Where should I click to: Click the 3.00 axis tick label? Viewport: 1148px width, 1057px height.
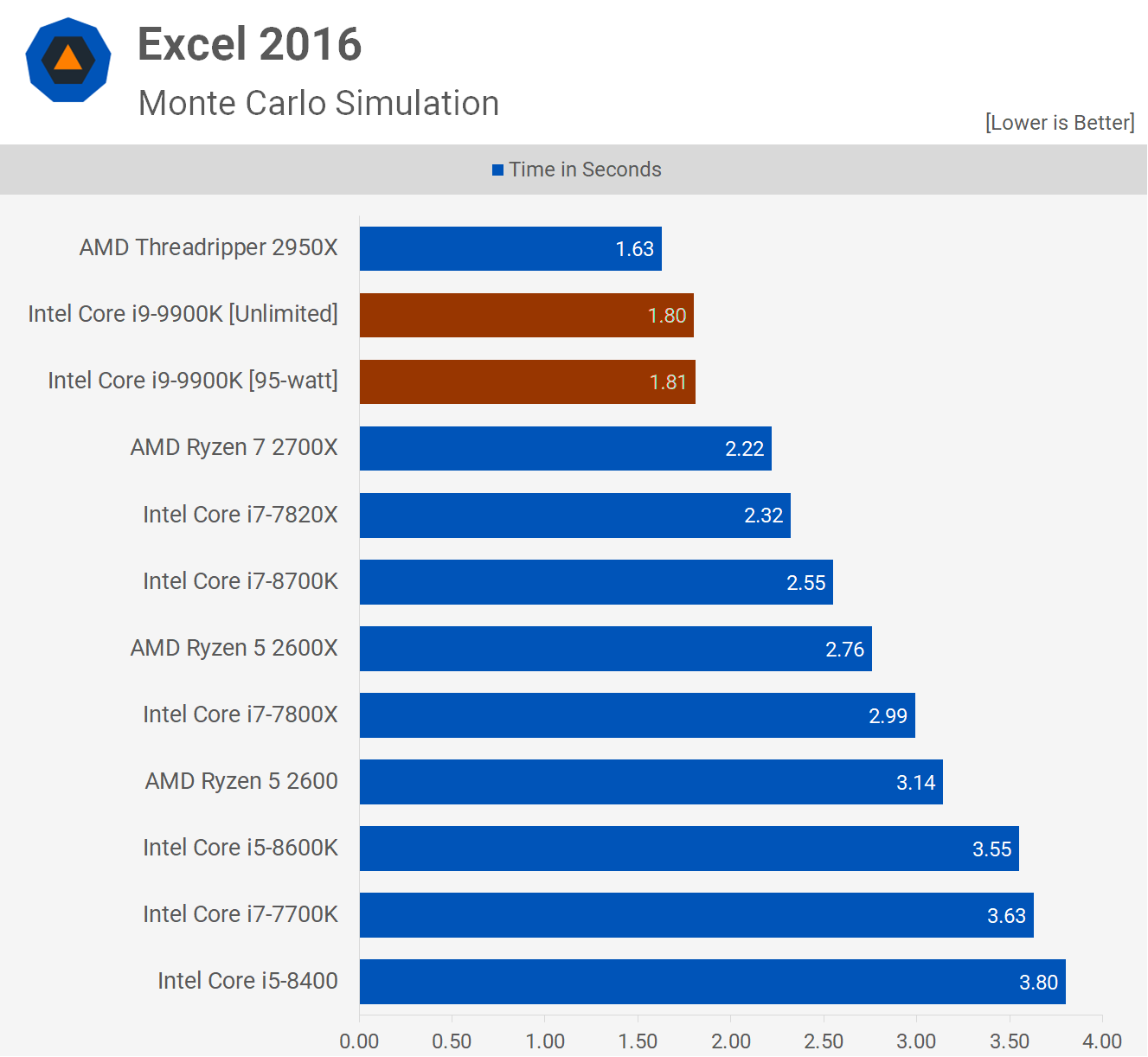916,1041
